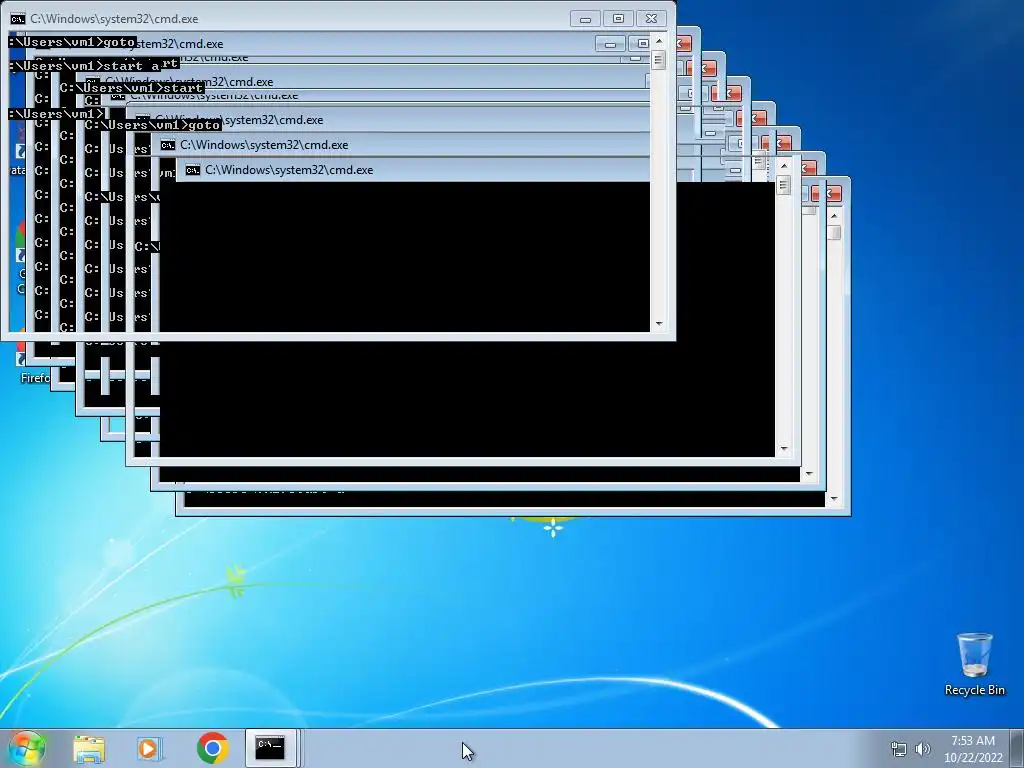Open the Recycle Bin desktop icon

tap(974, 655)
